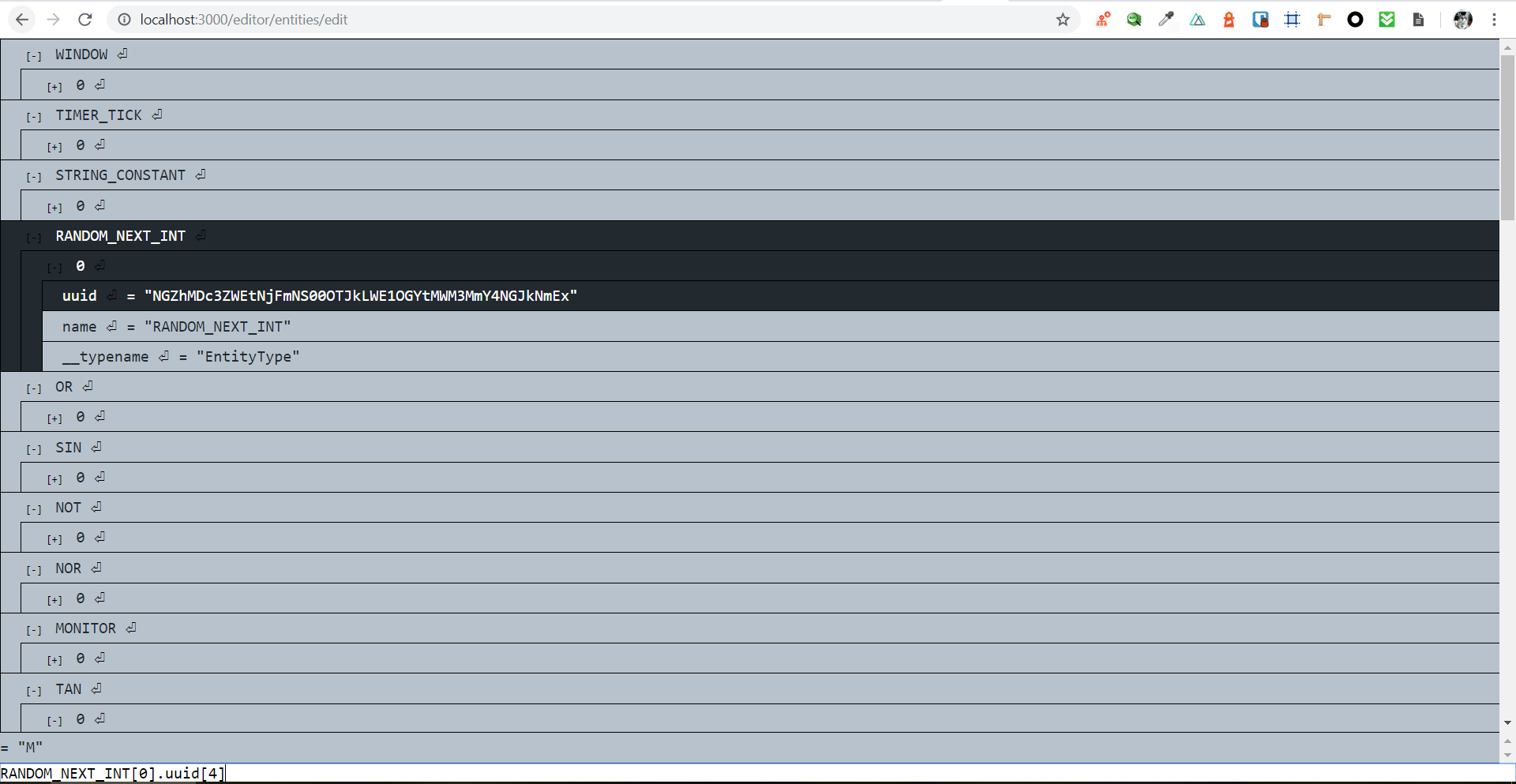The height and width of the screenshot is (784, 1516).
Task: Go back to previous page
Action: pyautogui.click(x=22, y=20)
